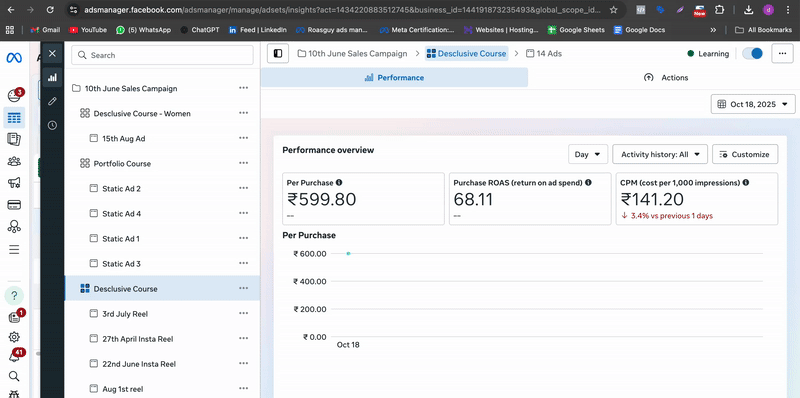This screenshot has height=398, width=800.
Task: Toggle the side panel layout button
Action: click(278, 54)
